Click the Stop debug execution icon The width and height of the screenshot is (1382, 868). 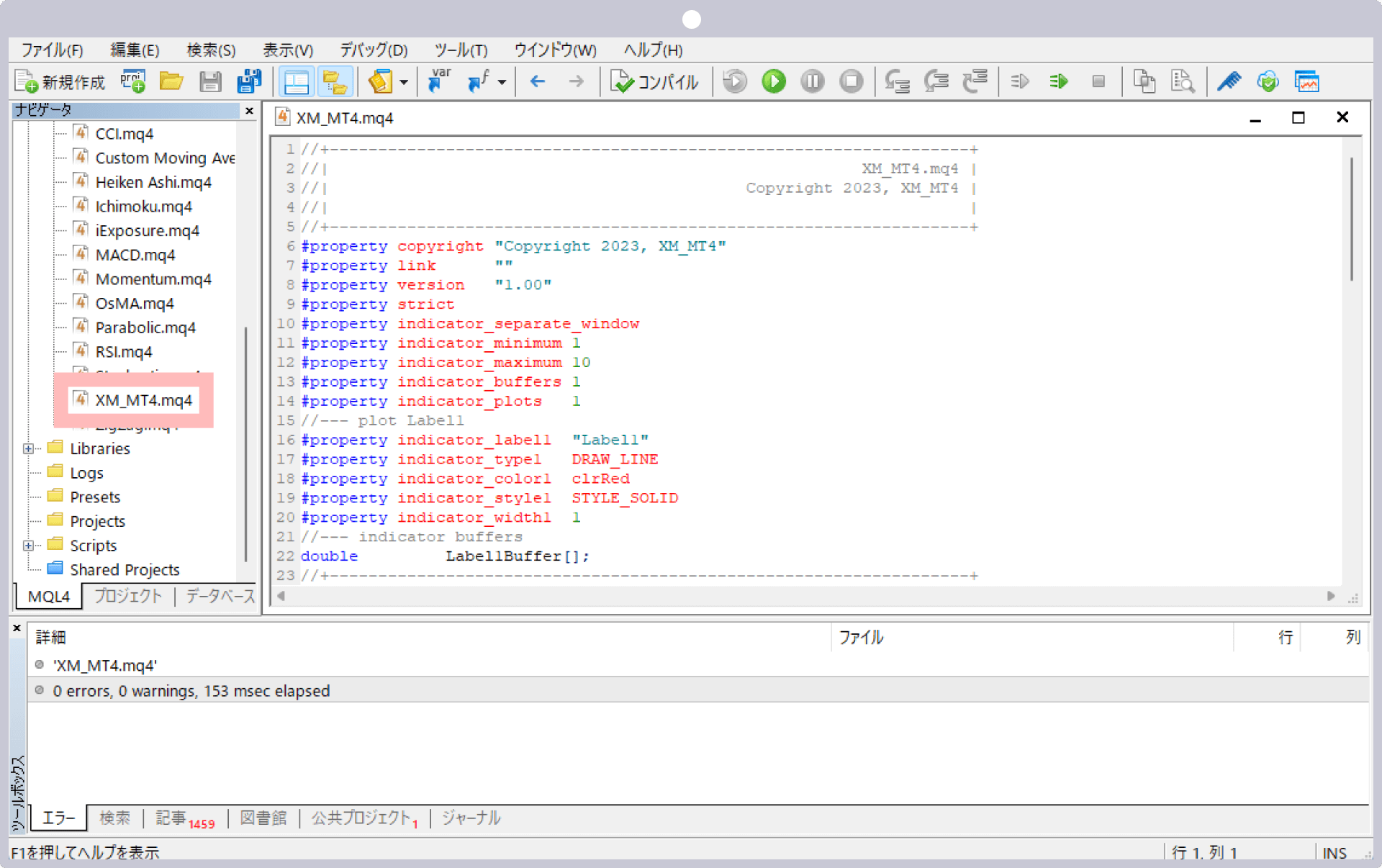(852, 83)
